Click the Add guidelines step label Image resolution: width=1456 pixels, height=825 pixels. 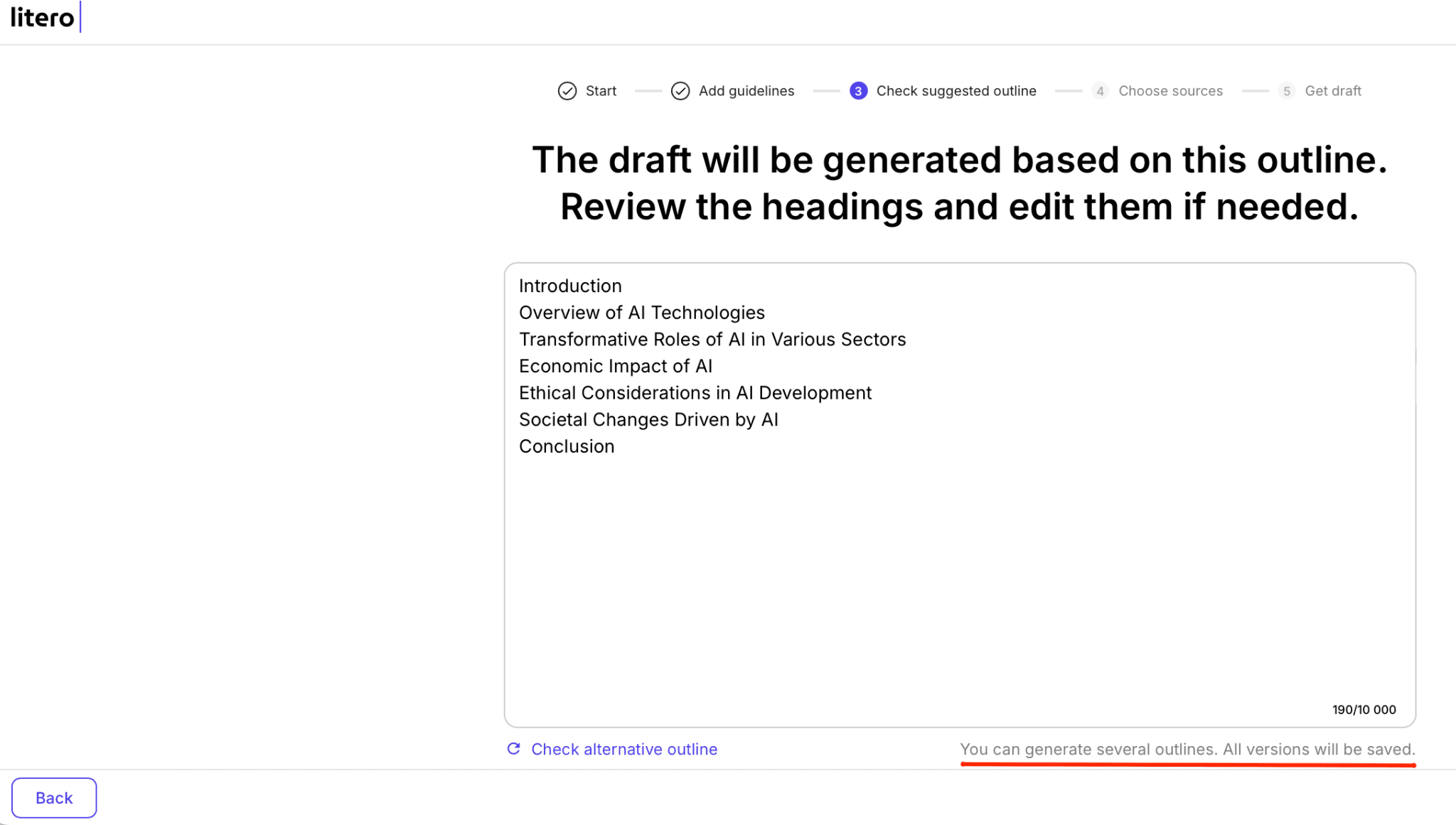tap(746, 91)
